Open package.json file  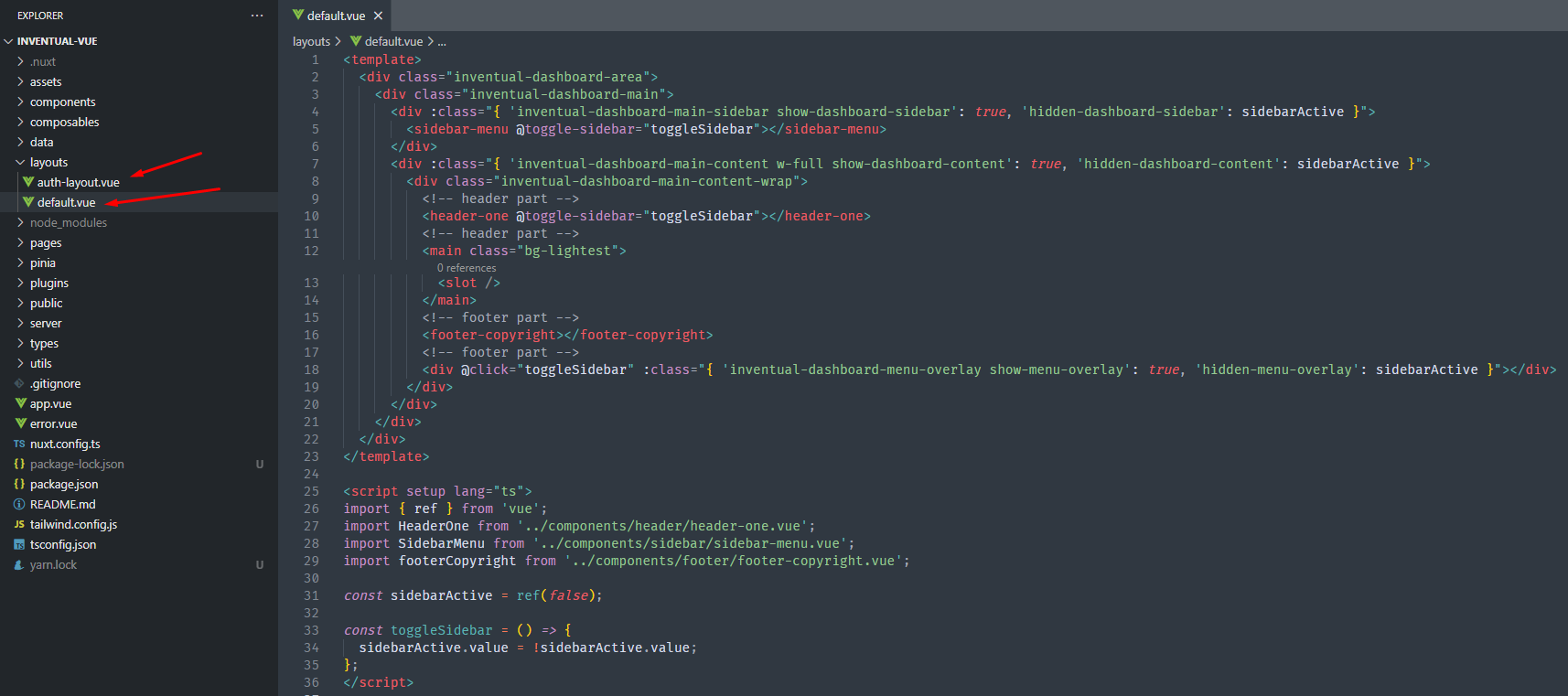point(139,484)
